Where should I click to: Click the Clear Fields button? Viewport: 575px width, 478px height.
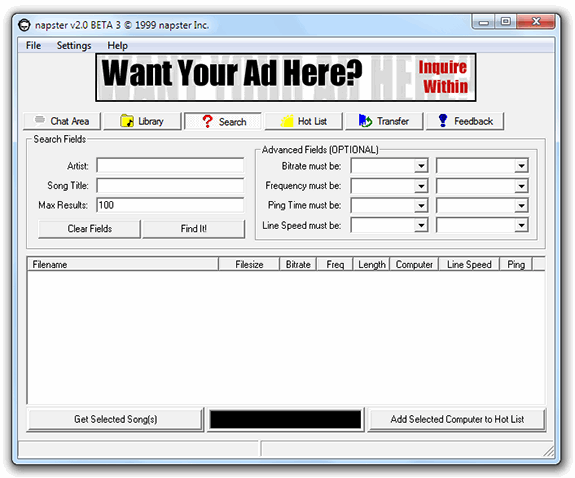pos(89,229)
